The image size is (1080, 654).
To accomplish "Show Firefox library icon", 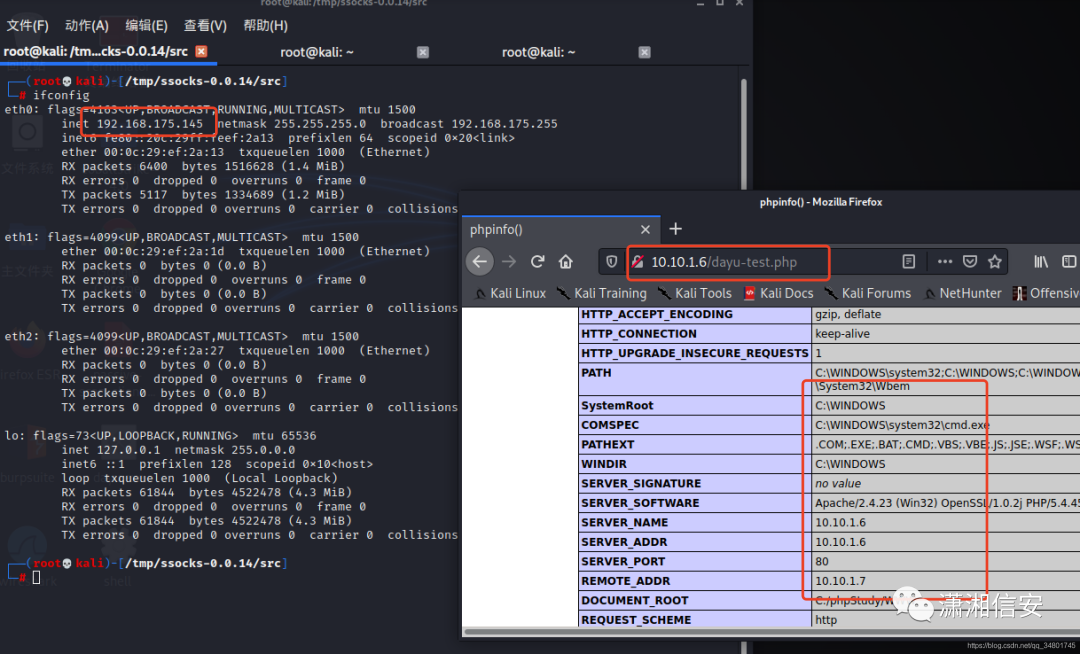I will pyautogui.click(x=1041, y=262).
